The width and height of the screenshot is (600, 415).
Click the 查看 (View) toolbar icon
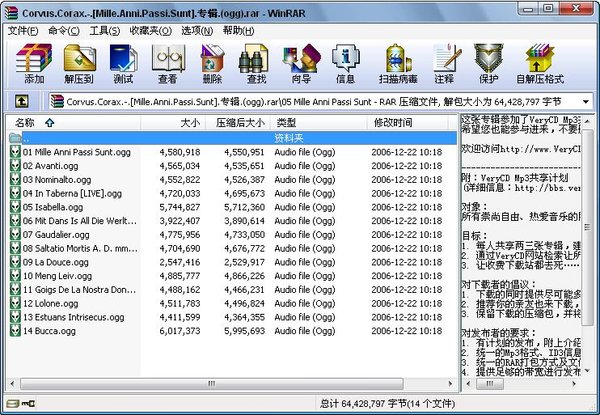coord(168,58)
